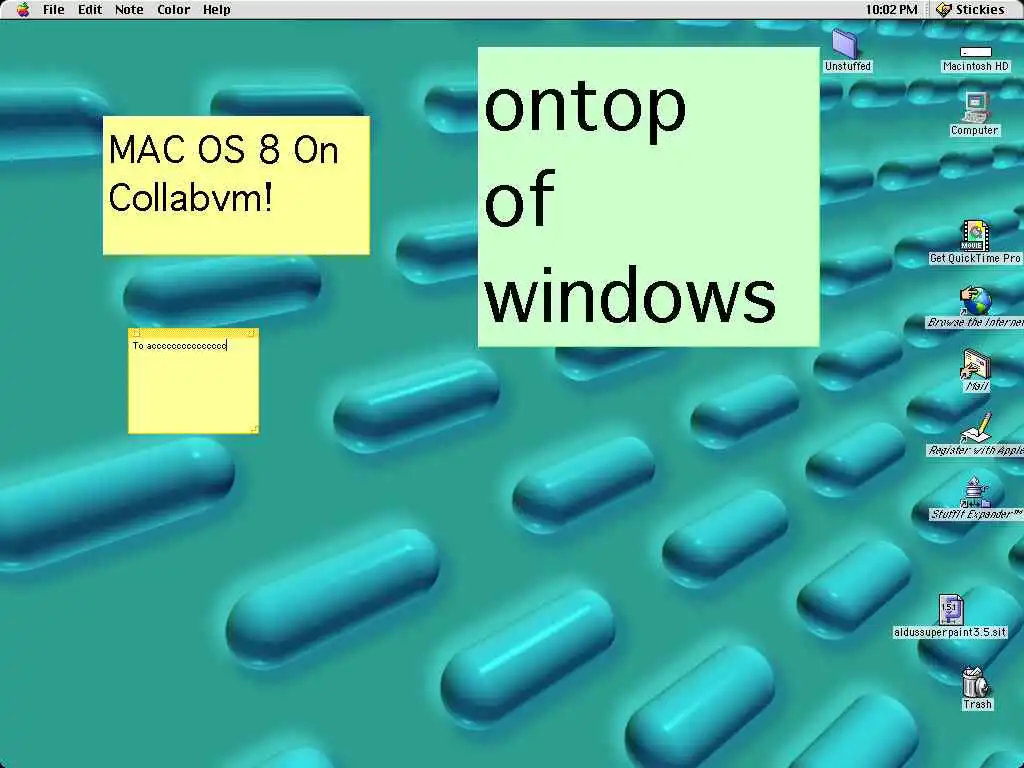Place cursor in the 'To acccc' note text
This screenshot has height=768, width=1024.
coord(180,345)
